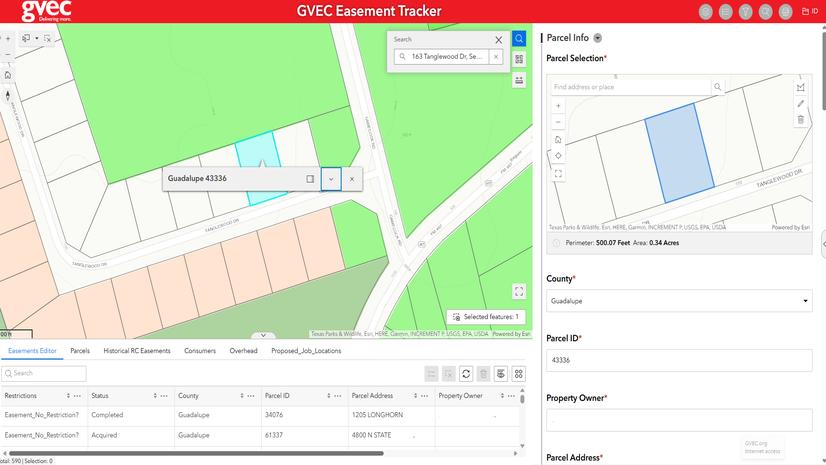Toggle show/hide columns in table toolbar

coord(501,374)
